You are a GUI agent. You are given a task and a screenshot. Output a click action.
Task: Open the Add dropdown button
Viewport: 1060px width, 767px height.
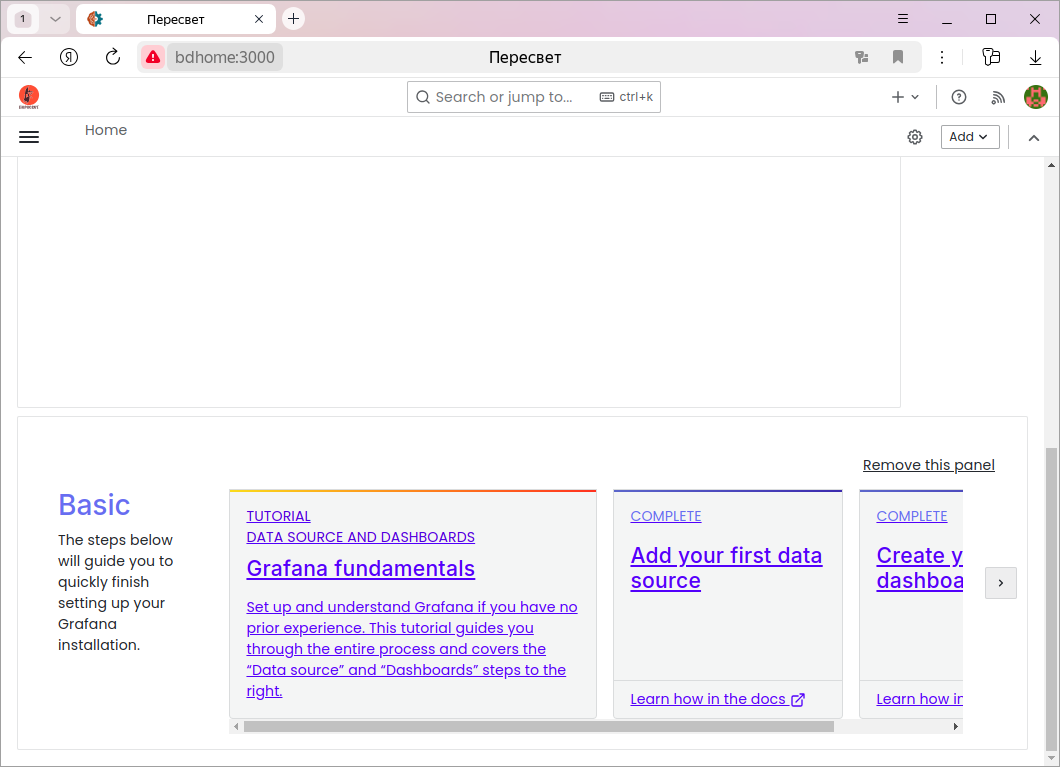pyautogui.click(x=969, y=137)
